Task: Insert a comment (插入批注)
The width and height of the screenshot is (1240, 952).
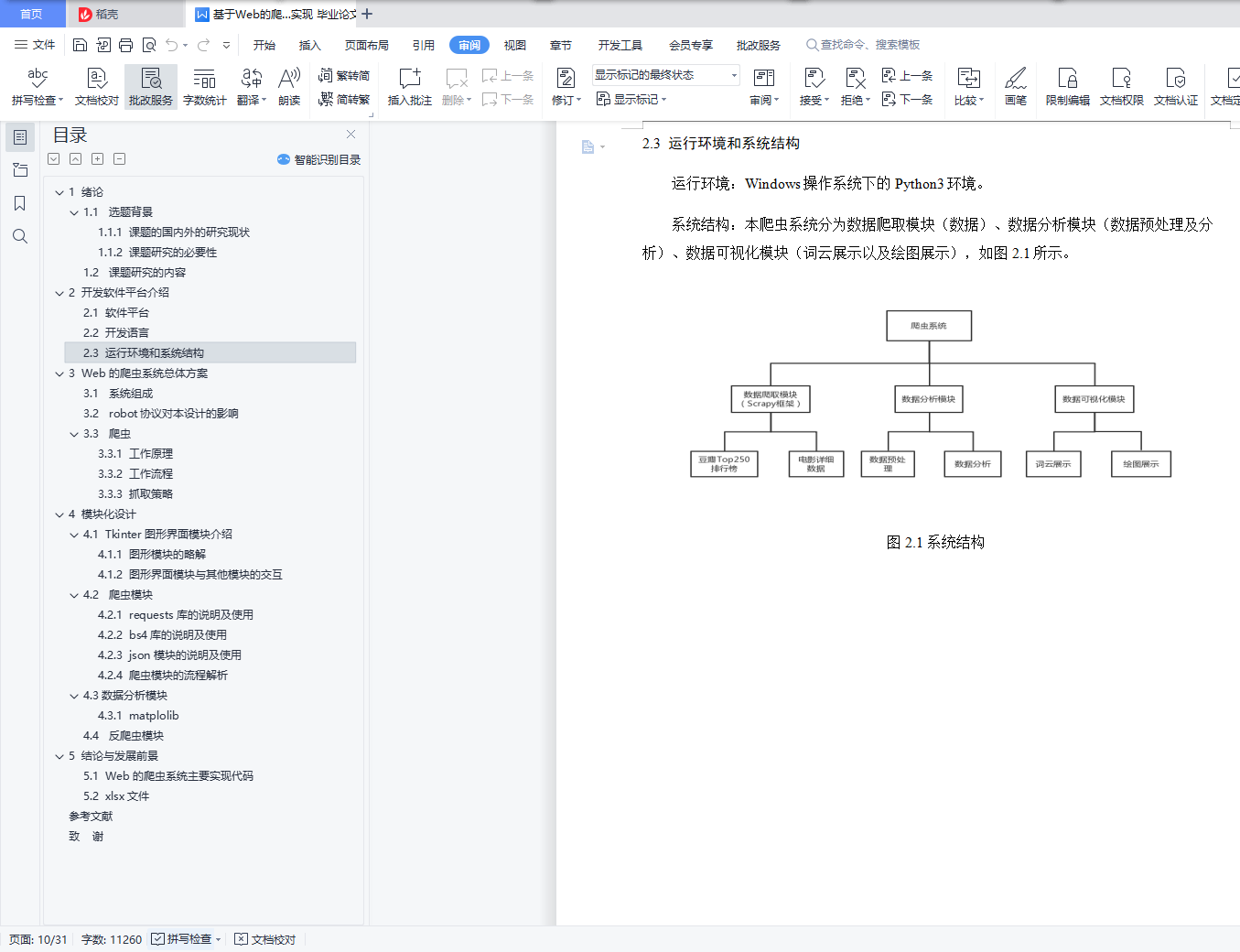Action: pyautogui.click(x=409, y=87)
